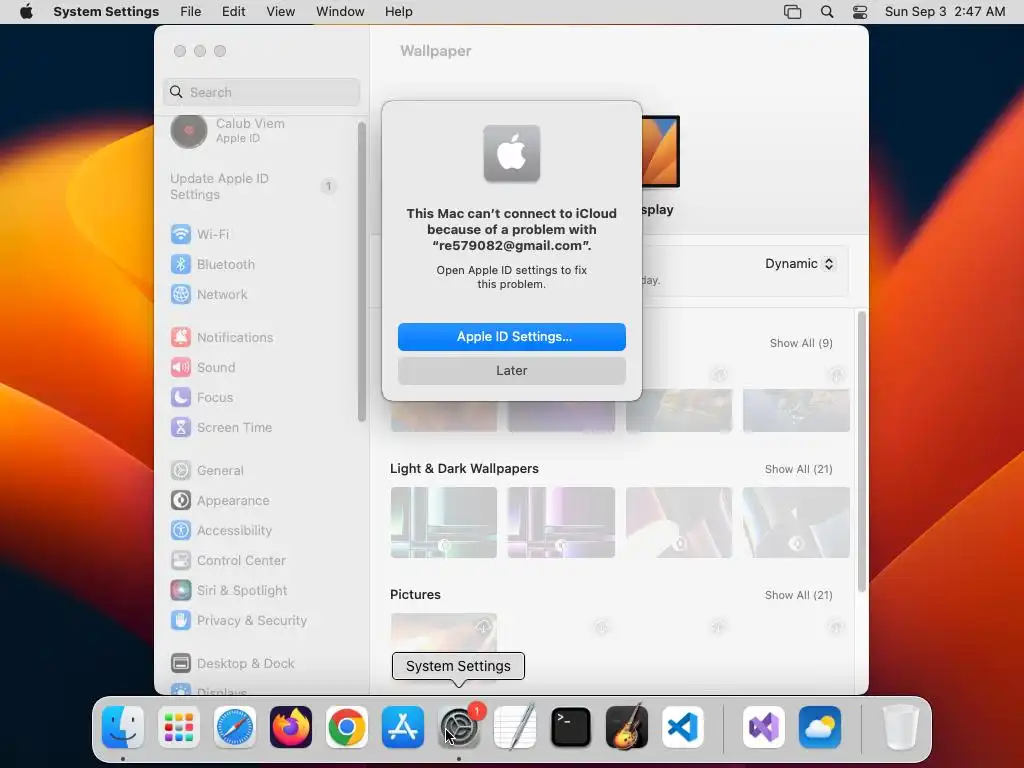The width and height of the screenshot is (1024, 768).
Task: Open GarageBand from the Dock
Action: 626,727
